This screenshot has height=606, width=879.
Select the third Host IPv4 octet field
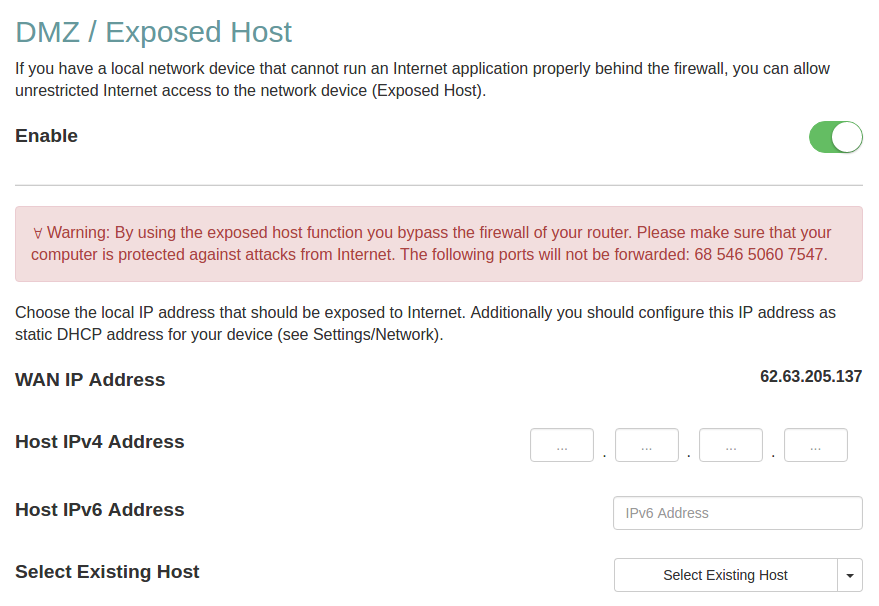[x=730, y=445]
